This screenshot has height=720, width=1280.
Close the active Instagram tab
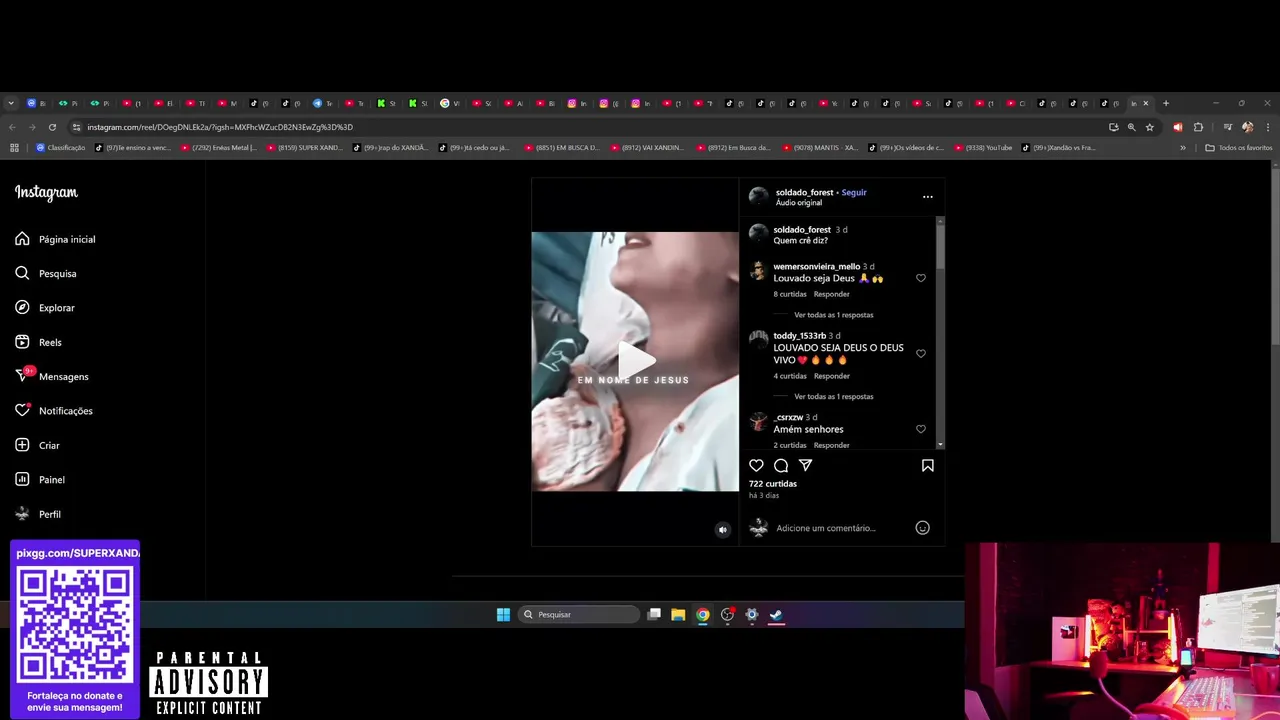coord(1146,103)
